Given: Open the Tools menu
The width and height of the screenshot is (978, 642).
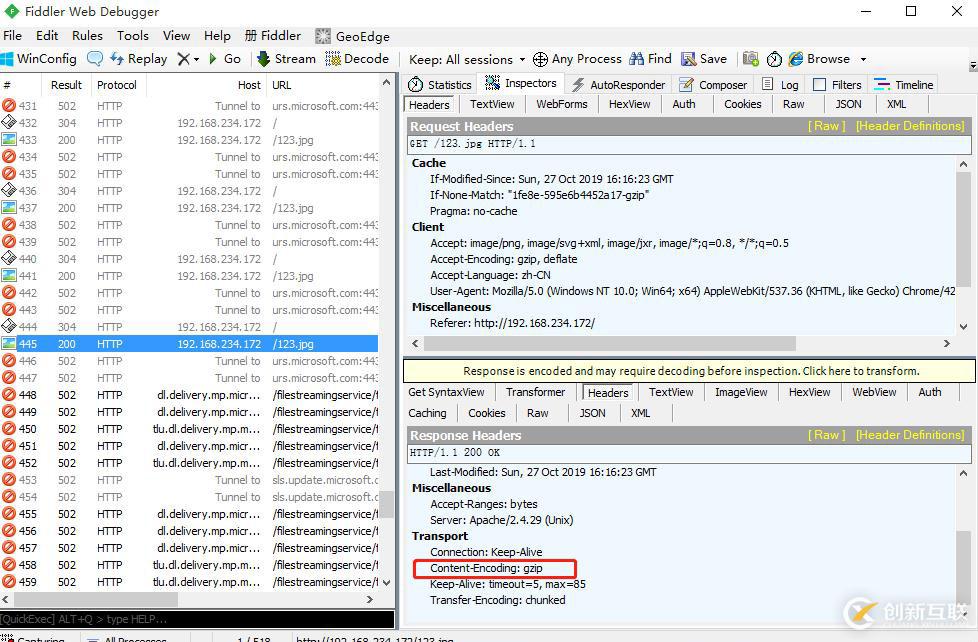Looking at the screenshot, I should pyautogui.click(x=133, y=36).
